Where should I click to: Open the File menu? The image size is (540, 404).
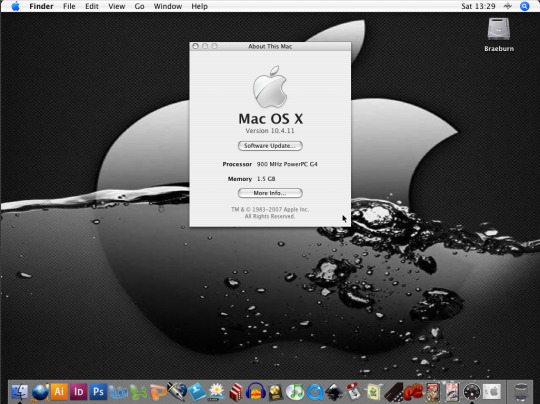tap(69, 6)
